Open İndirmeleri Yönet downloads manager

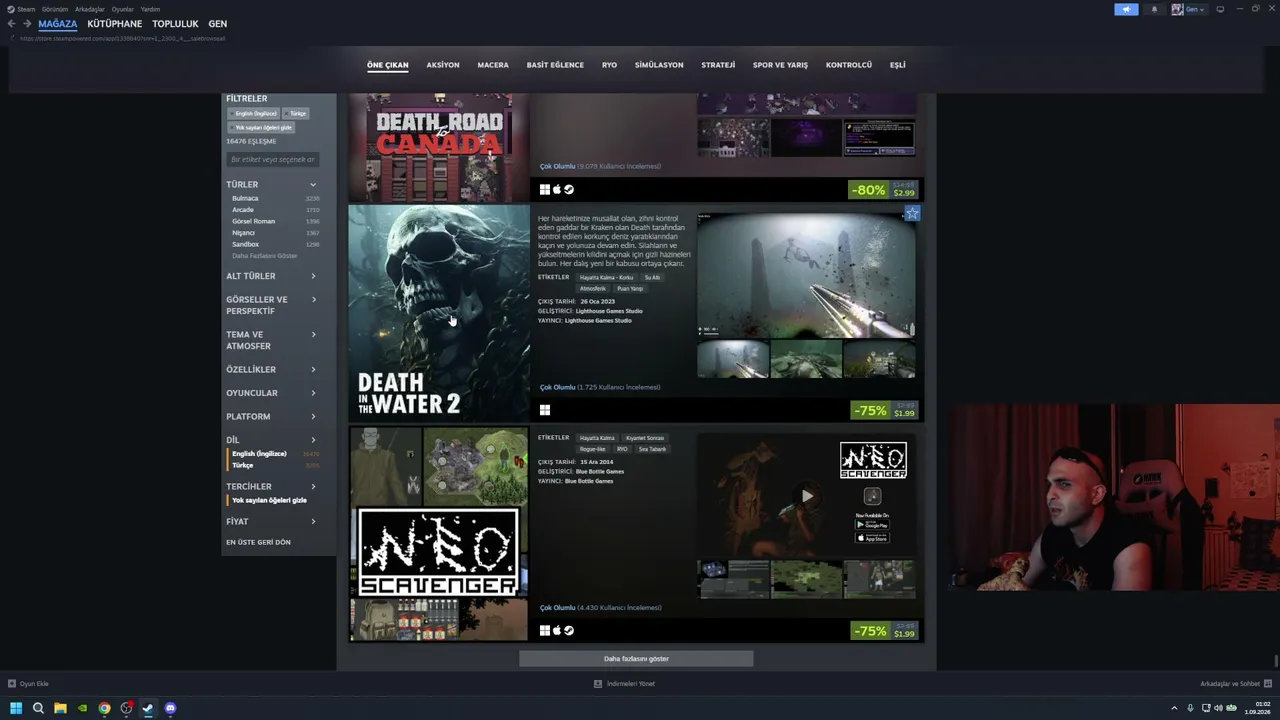click(631, 684)
